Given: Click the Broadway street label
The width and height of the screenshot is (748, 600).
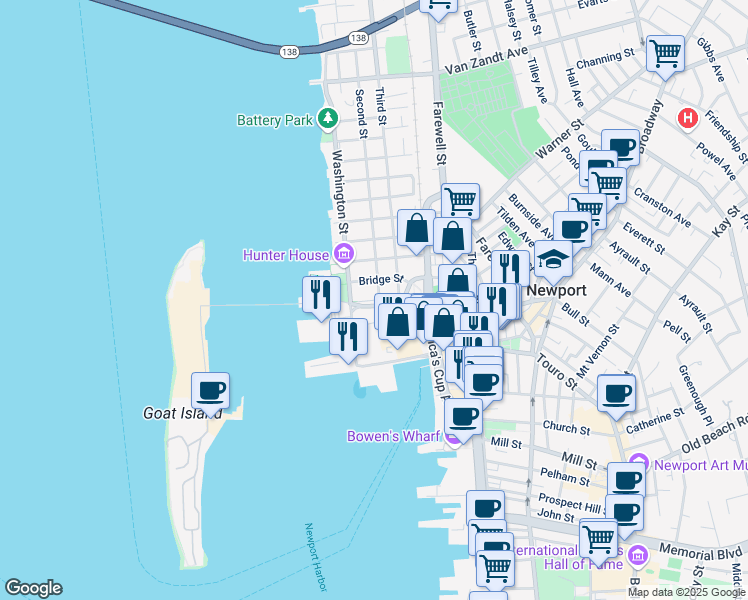Looking at the screenshot, I should click(650, 126).
